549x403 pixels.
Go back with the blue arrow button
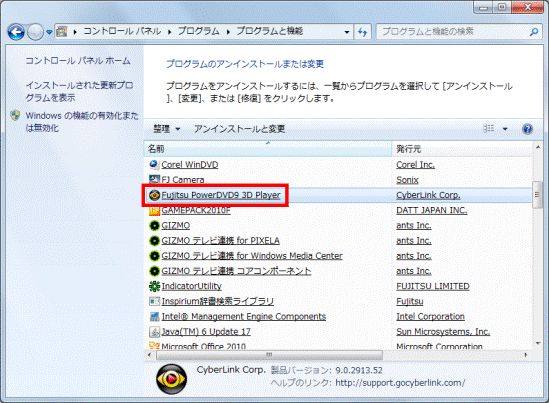pos(16,32)
